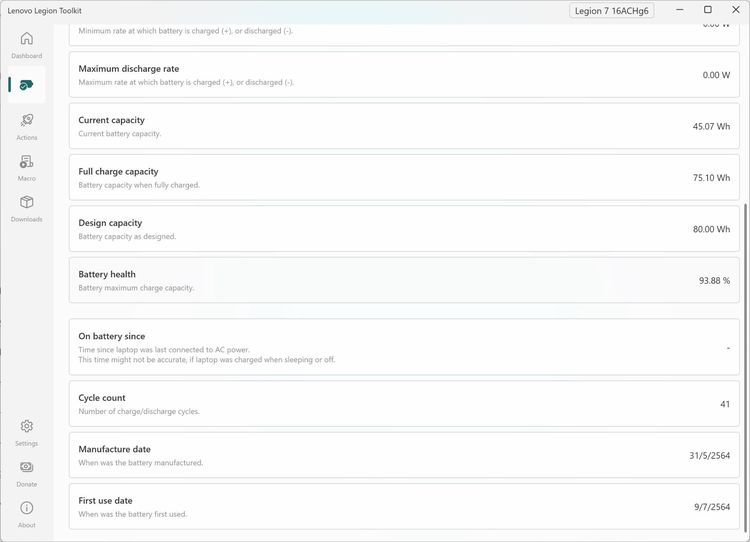Click the Donate icon

click(x=27, y=473)
